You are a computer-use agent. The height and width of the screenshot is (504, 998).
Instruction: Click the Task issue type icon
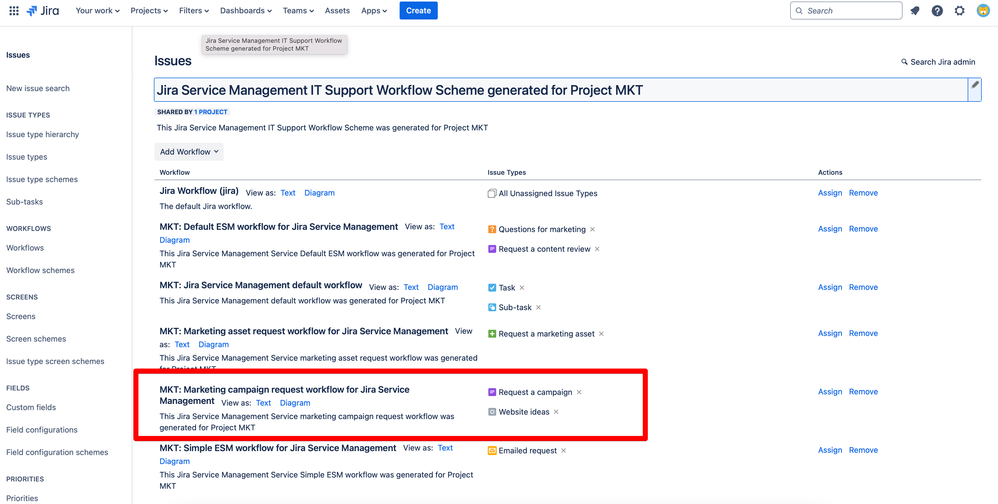[492, 288]
